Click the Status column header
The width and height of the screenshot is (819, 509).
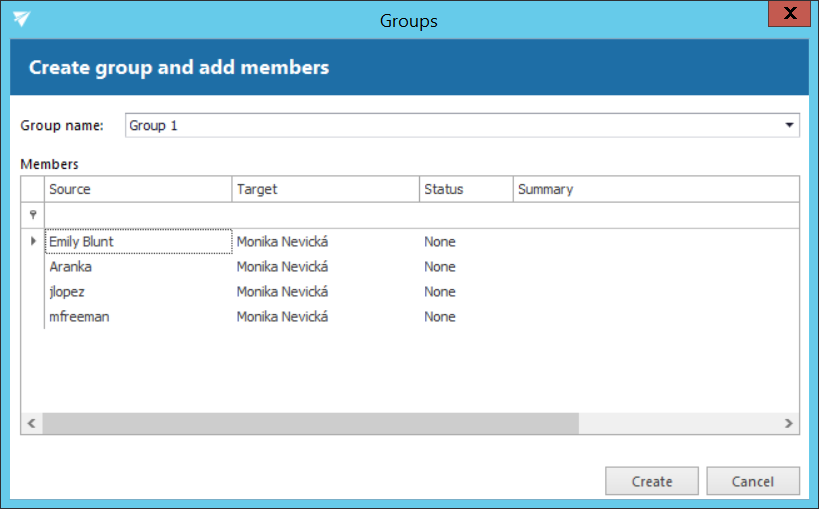click(x=466, y=189)
